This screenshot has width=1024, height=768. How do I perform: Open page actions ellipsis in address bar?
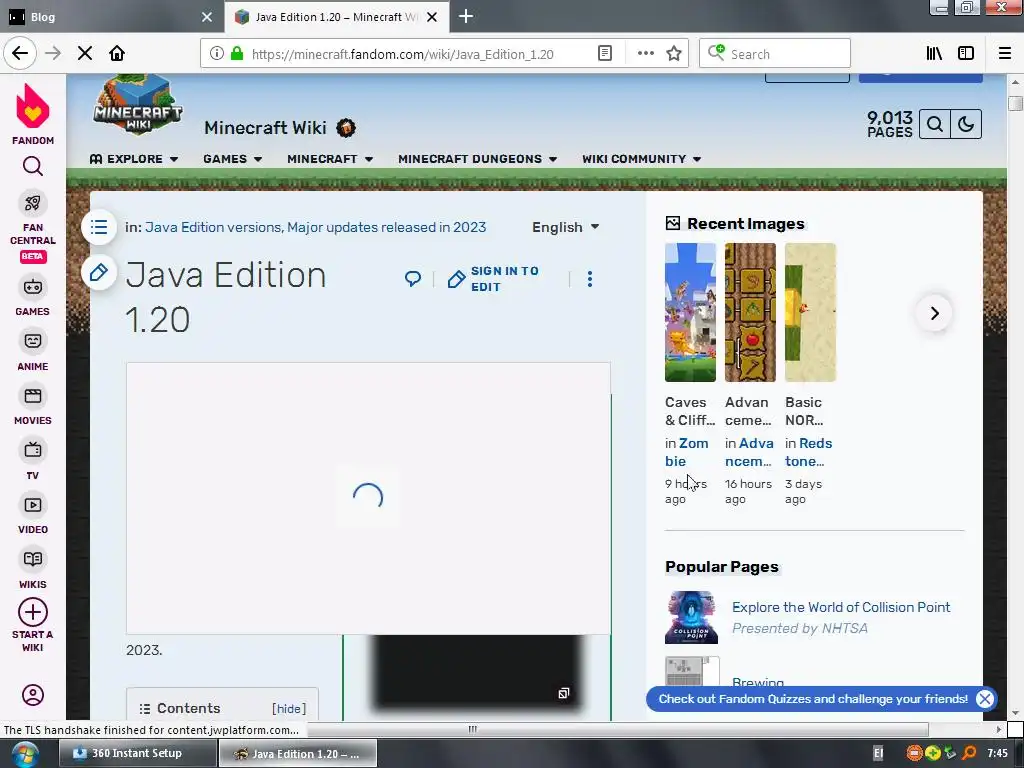[645, 54]
